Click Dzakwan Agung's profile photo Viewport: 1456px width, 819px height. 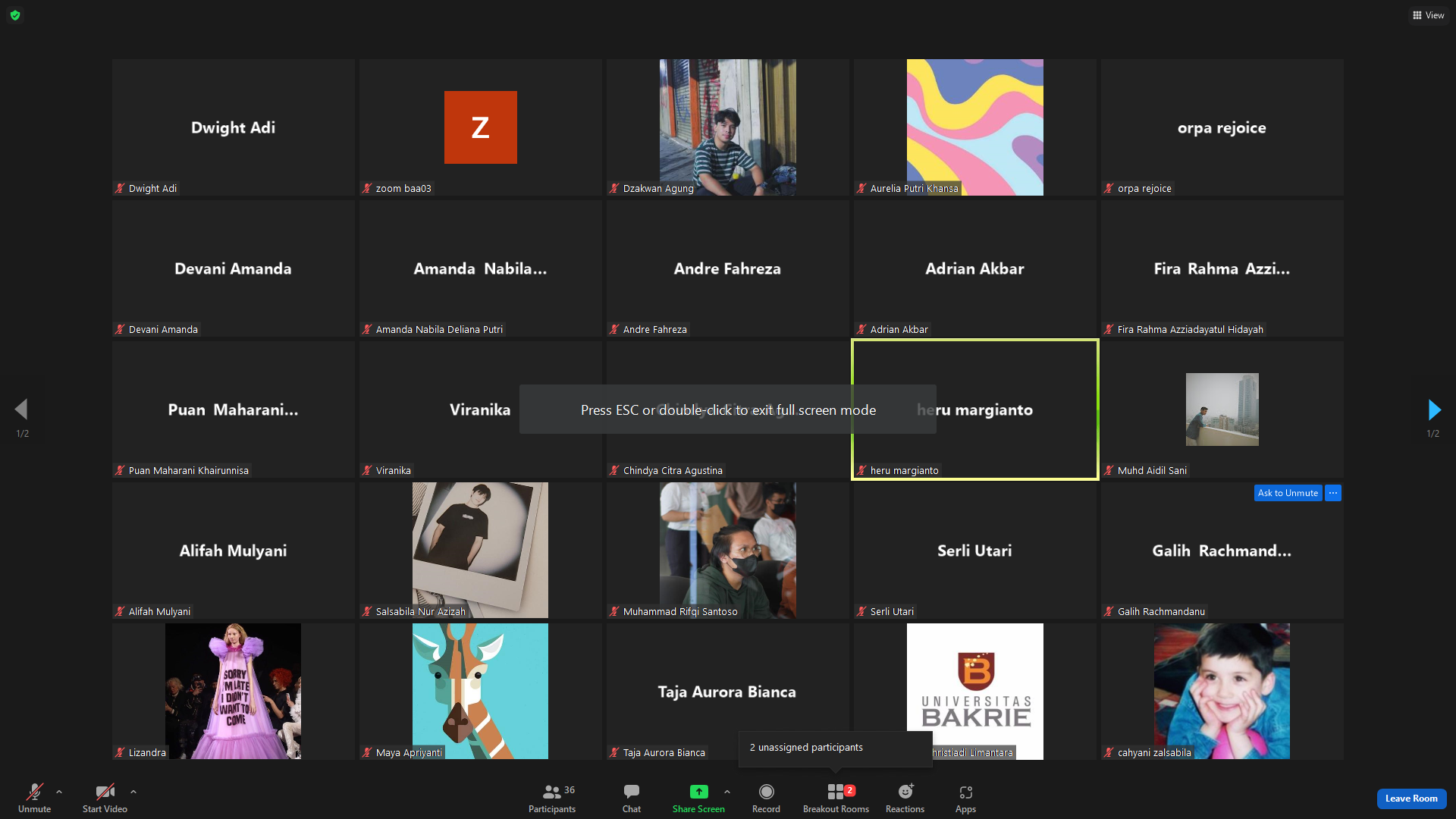coord(728,127)
